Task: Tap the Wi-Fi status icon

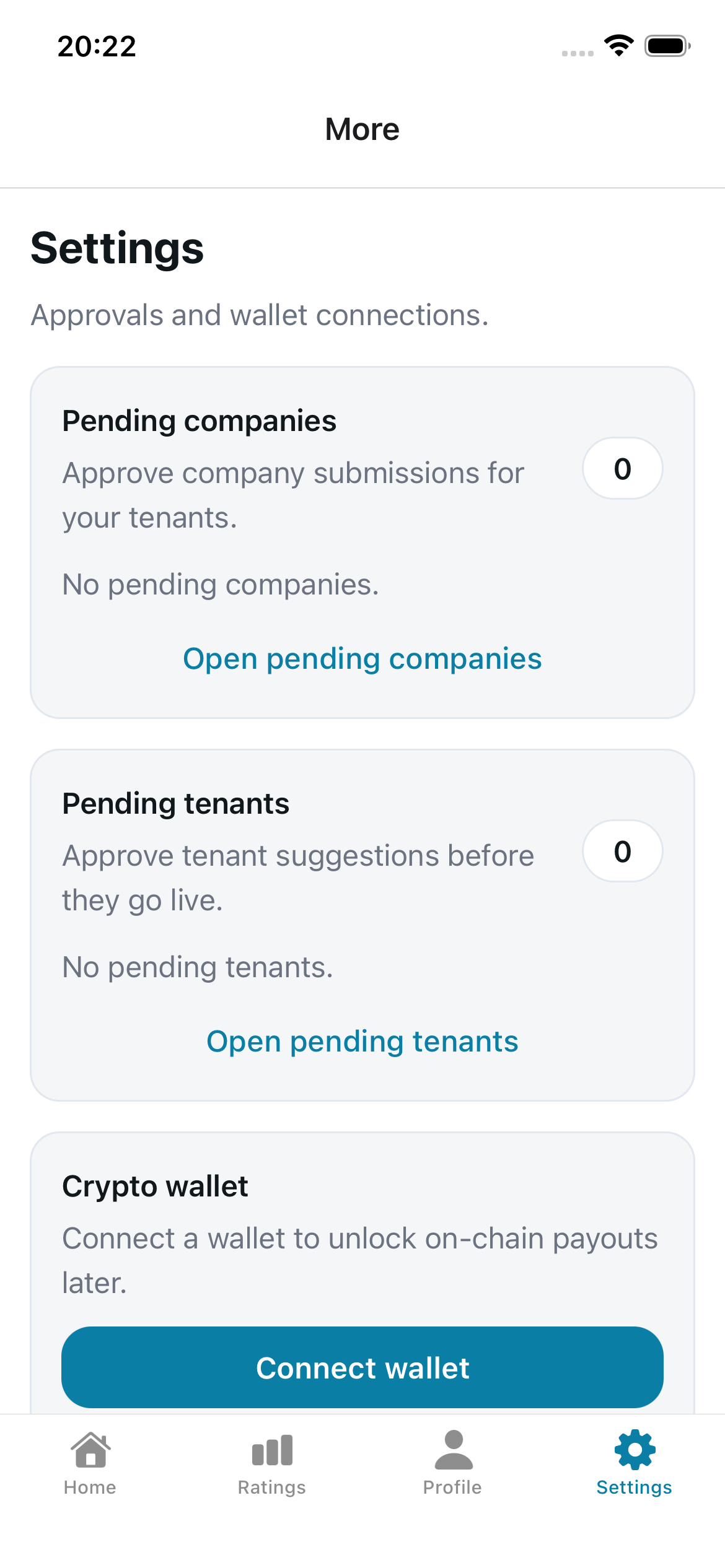Action: [618, 46]
